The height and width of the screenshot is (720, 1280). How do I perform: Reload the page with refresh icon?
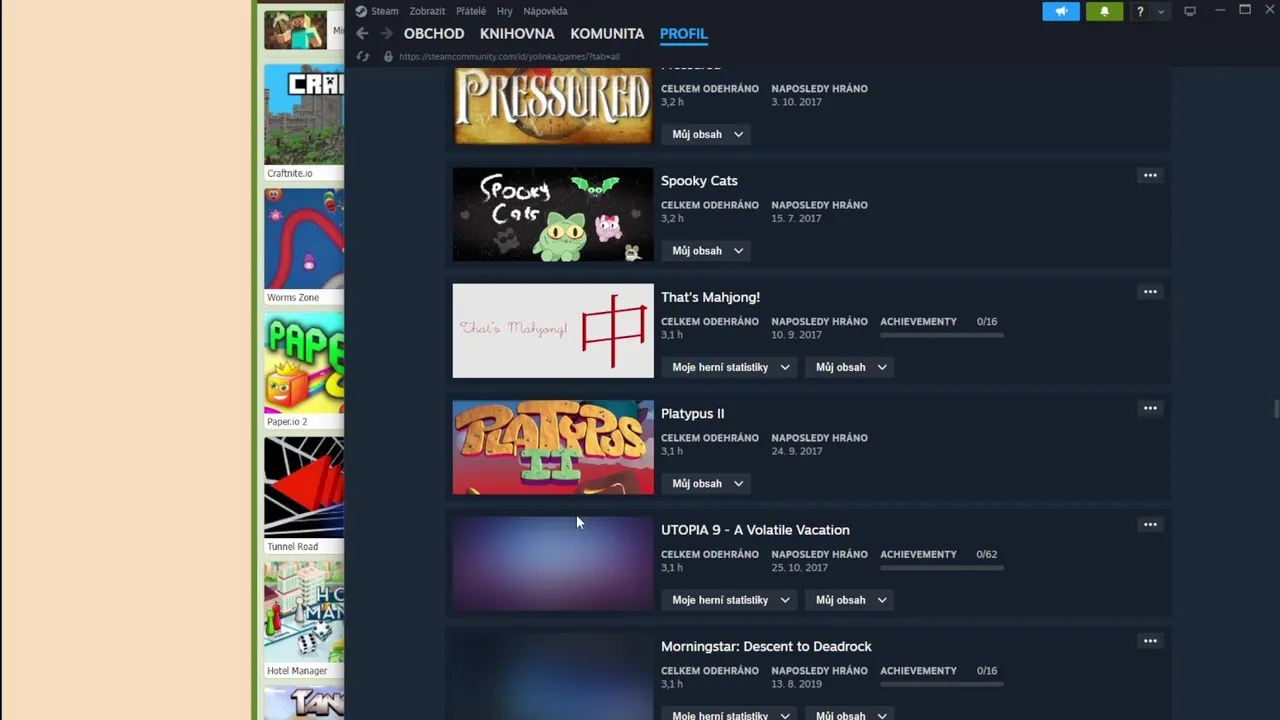pos(363,57)
